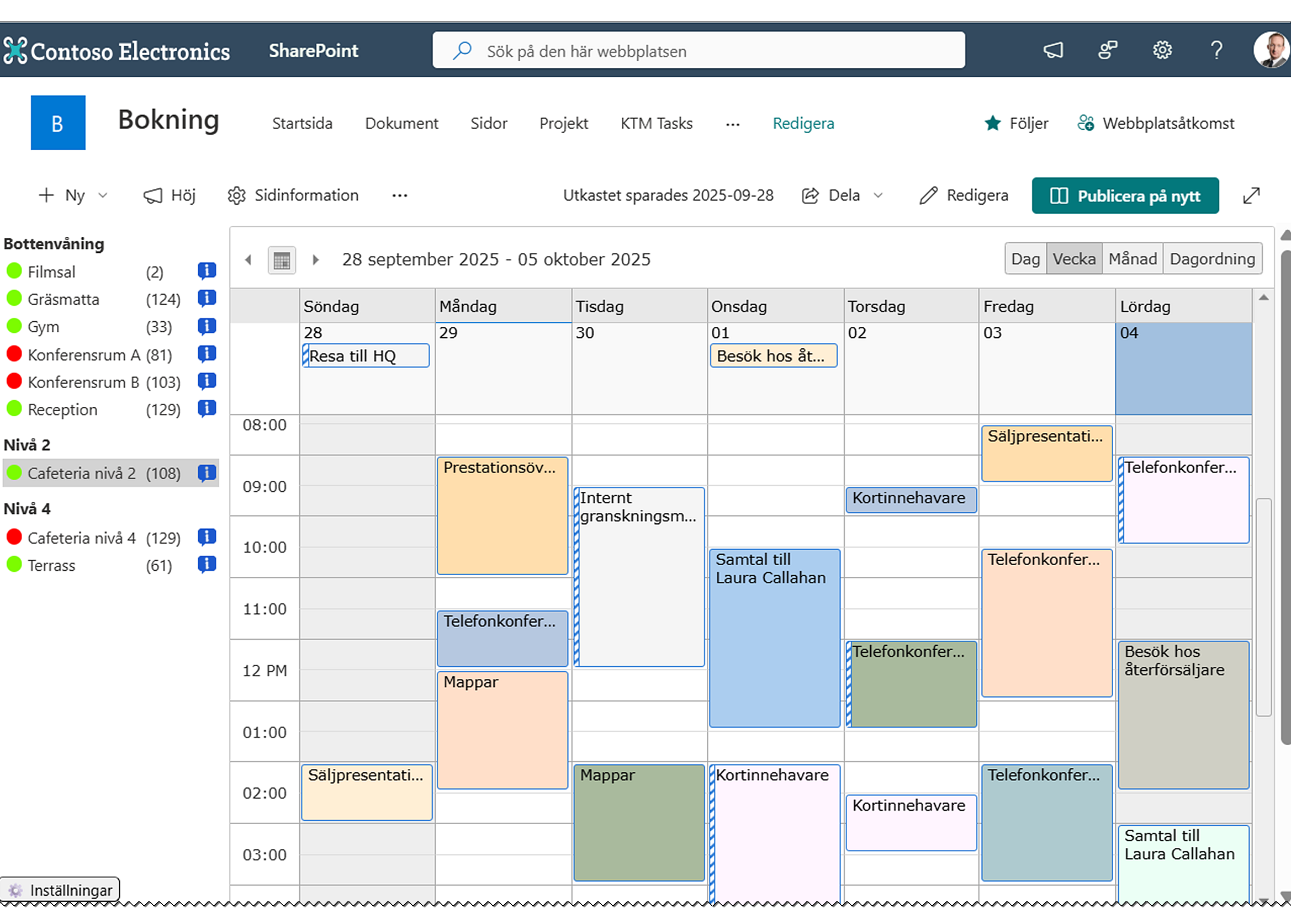The width and height of the screenshot is (1291, 924).
Task: Open the overflow menu next to Sidinformation
Action: click(400, 195)
